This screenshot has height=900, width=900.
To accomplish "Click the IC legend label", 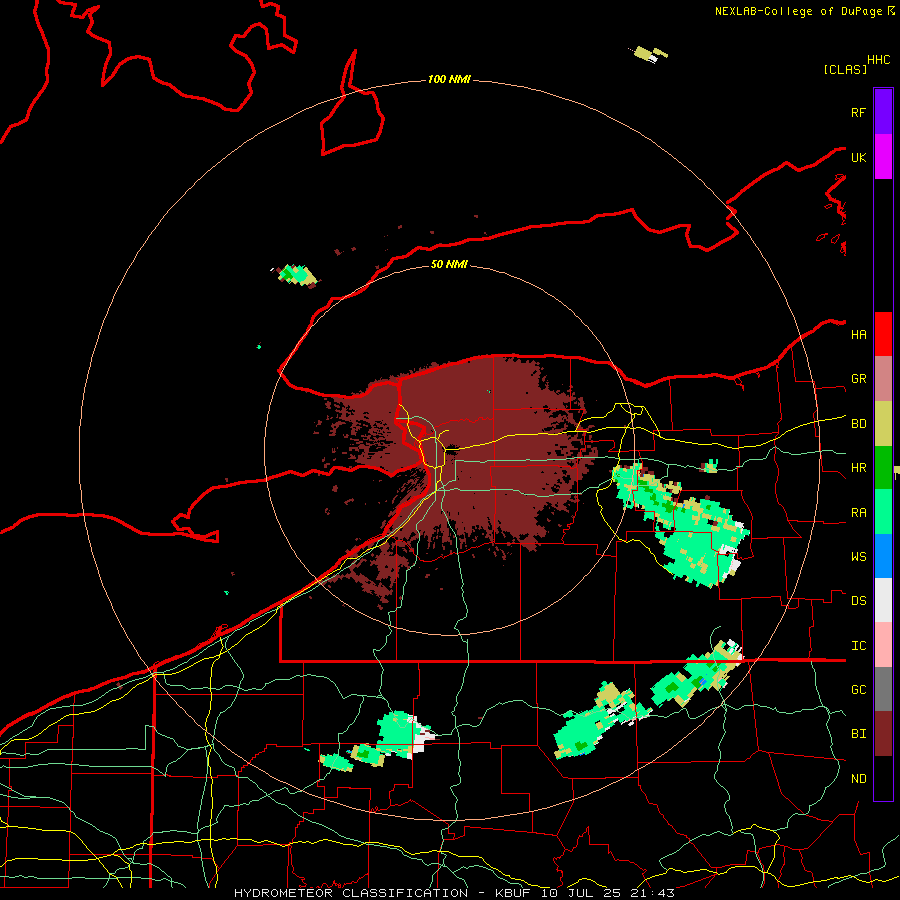I will coord(858,645).
